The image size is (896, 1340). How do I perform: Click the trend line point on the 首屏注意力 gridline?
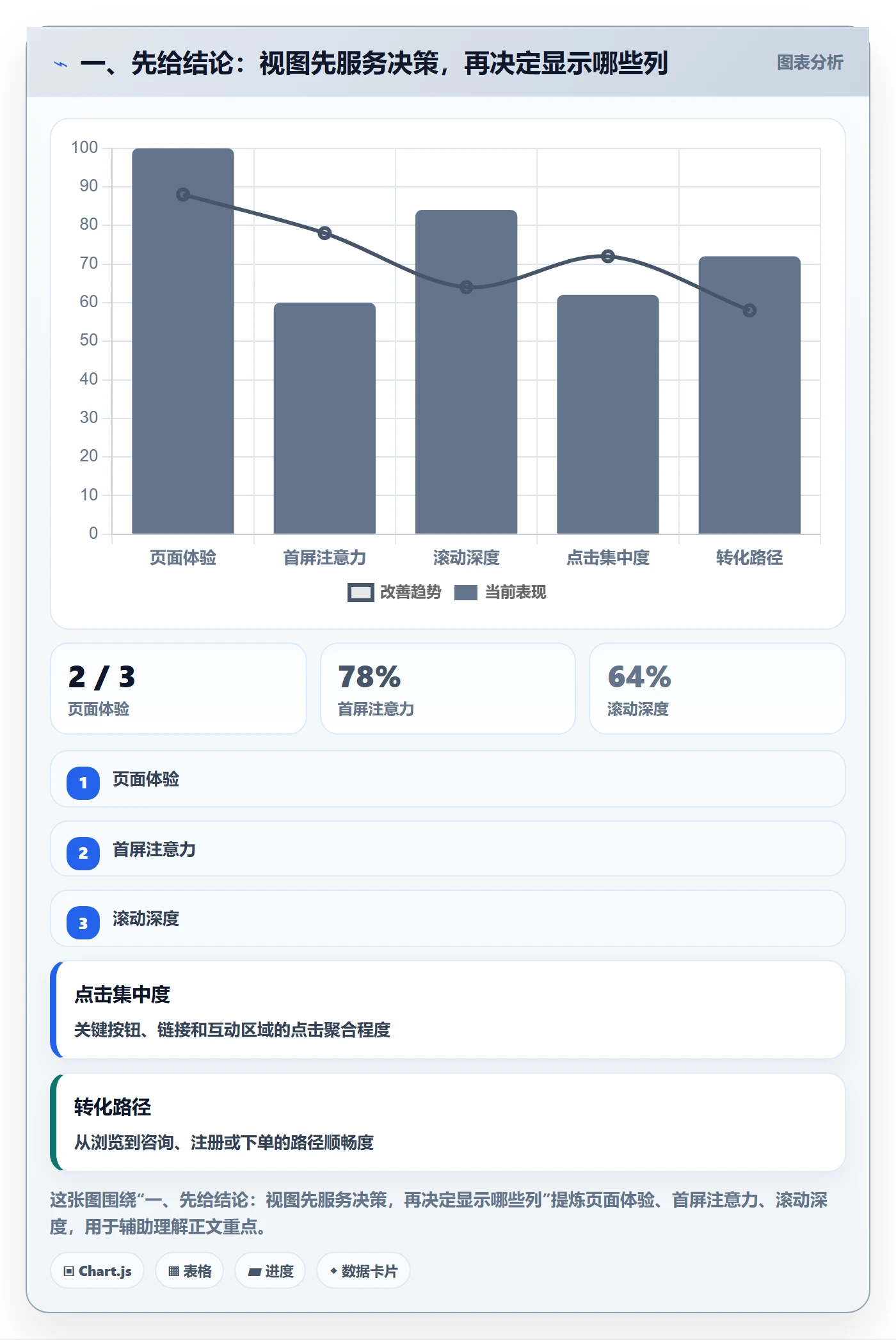click(x=324, y=233)
